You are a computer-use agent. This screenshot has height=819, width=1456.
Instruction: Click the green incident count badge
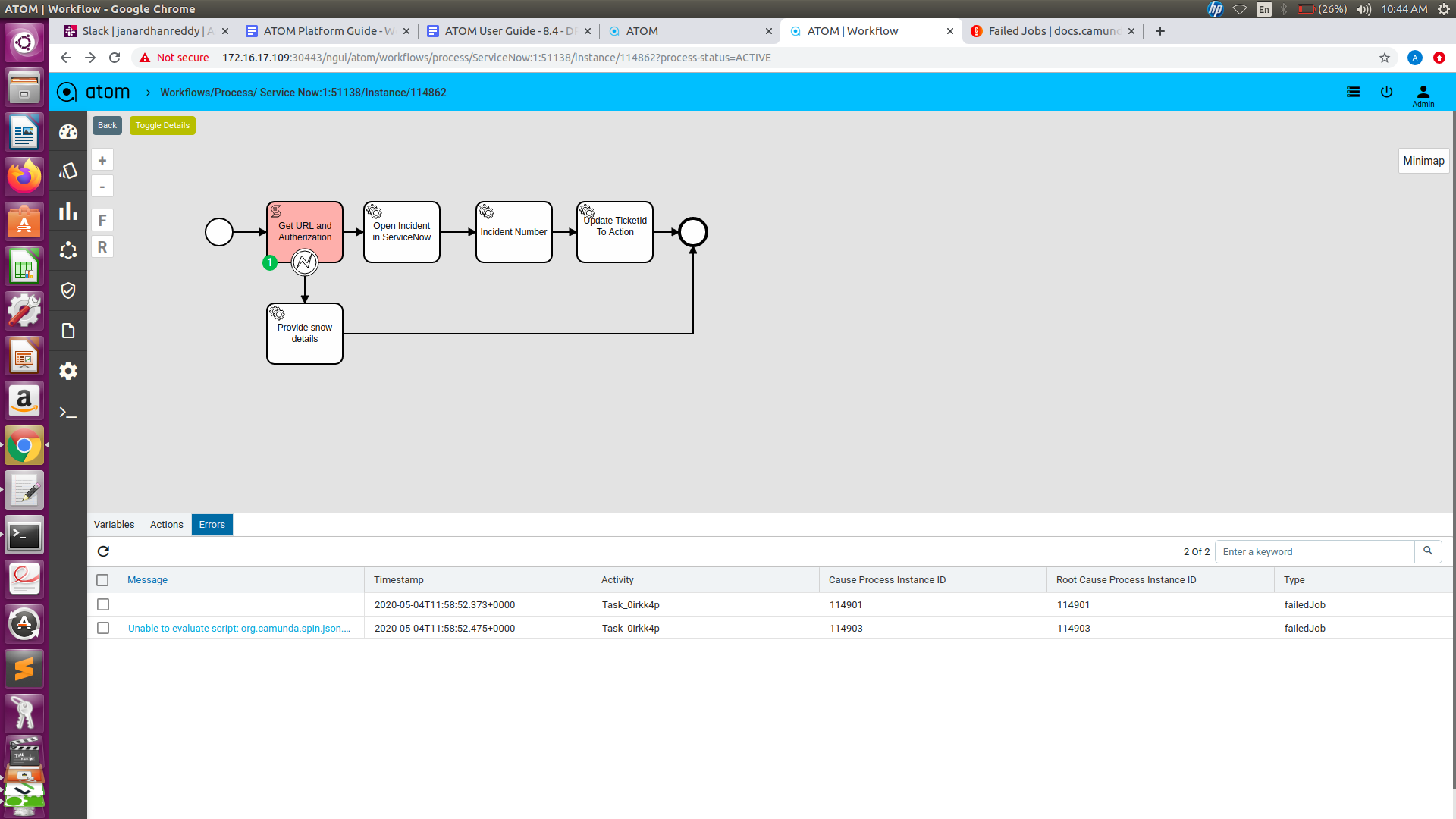(x=269, y=262)
